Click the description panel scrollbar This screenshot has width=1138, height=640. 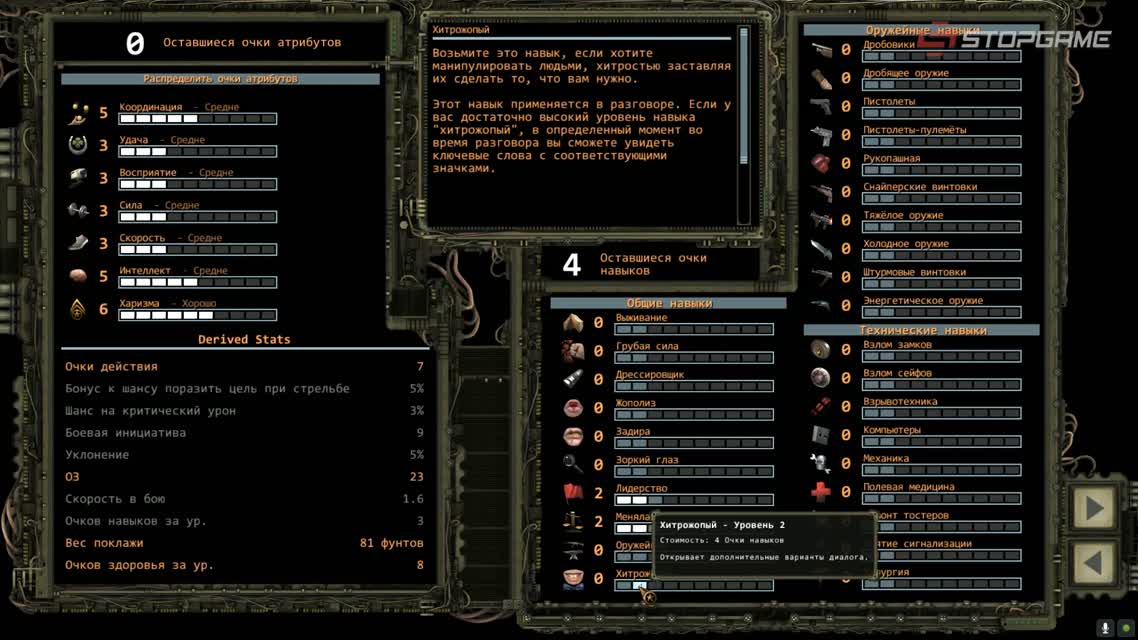[x=743, y=125]
